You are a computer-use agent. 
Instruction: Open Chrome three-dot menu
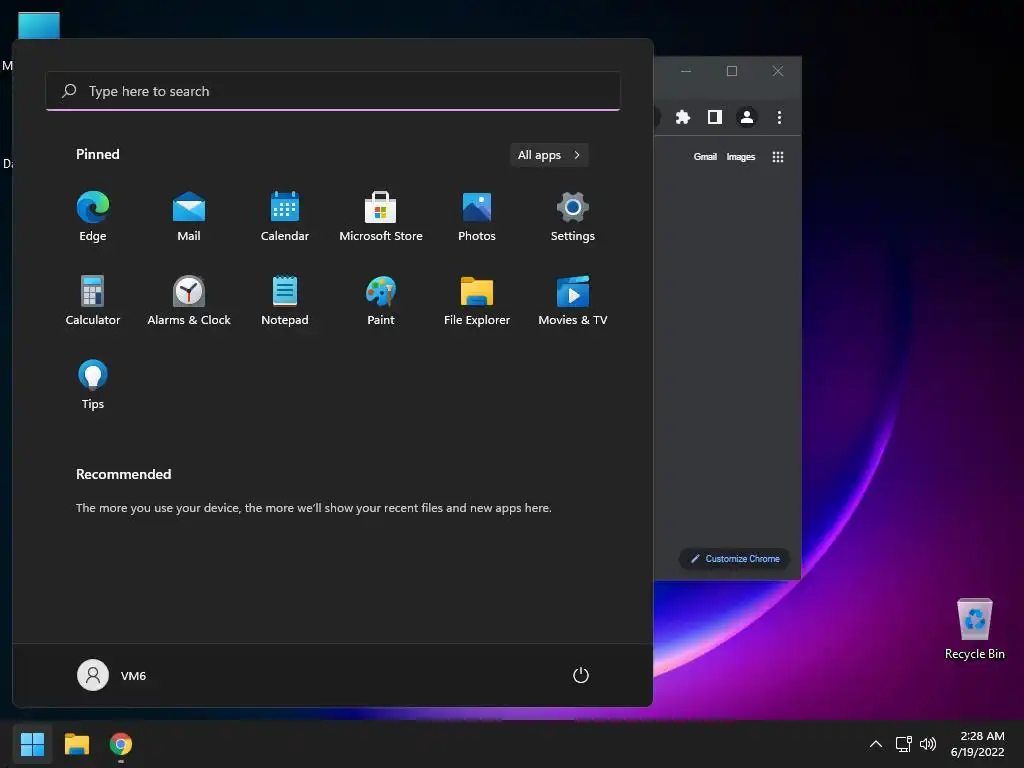778,117
